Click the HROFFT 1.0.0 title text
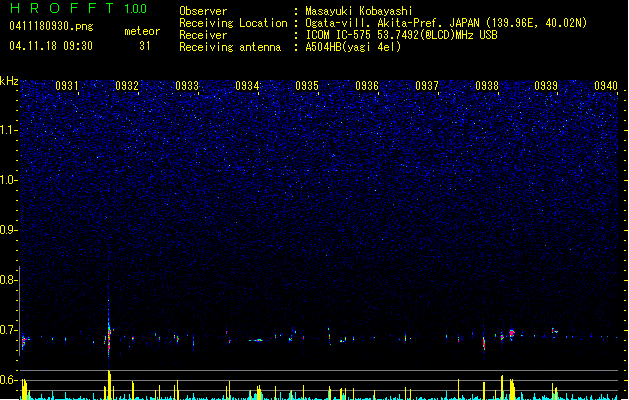The image size is (629, 400). (x=79, y=8)
